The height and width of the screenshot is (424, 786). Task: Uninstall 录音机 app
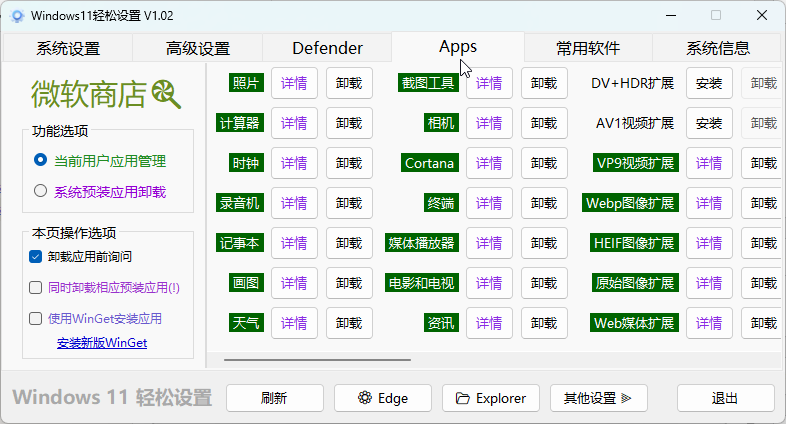349,203
